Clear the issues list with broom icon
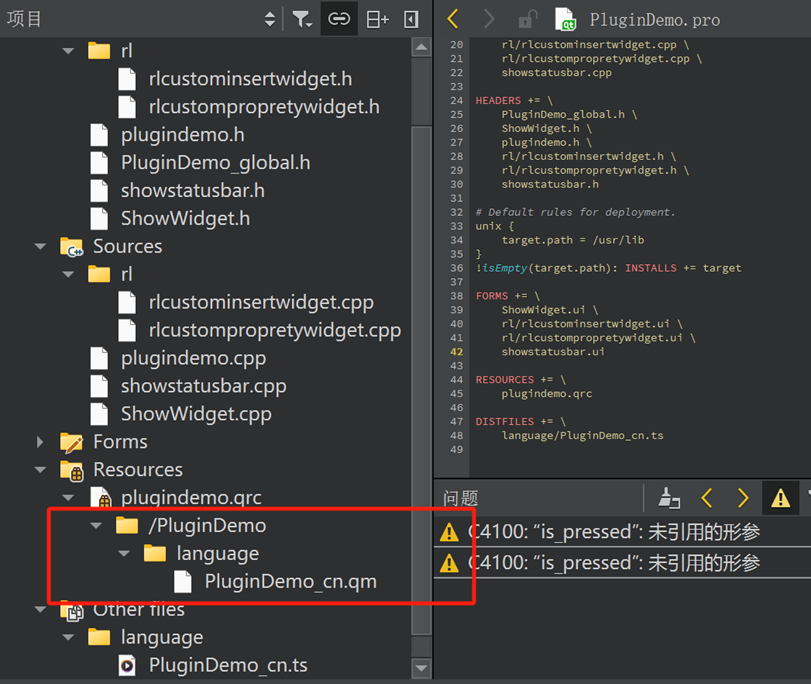 (669, 498)
